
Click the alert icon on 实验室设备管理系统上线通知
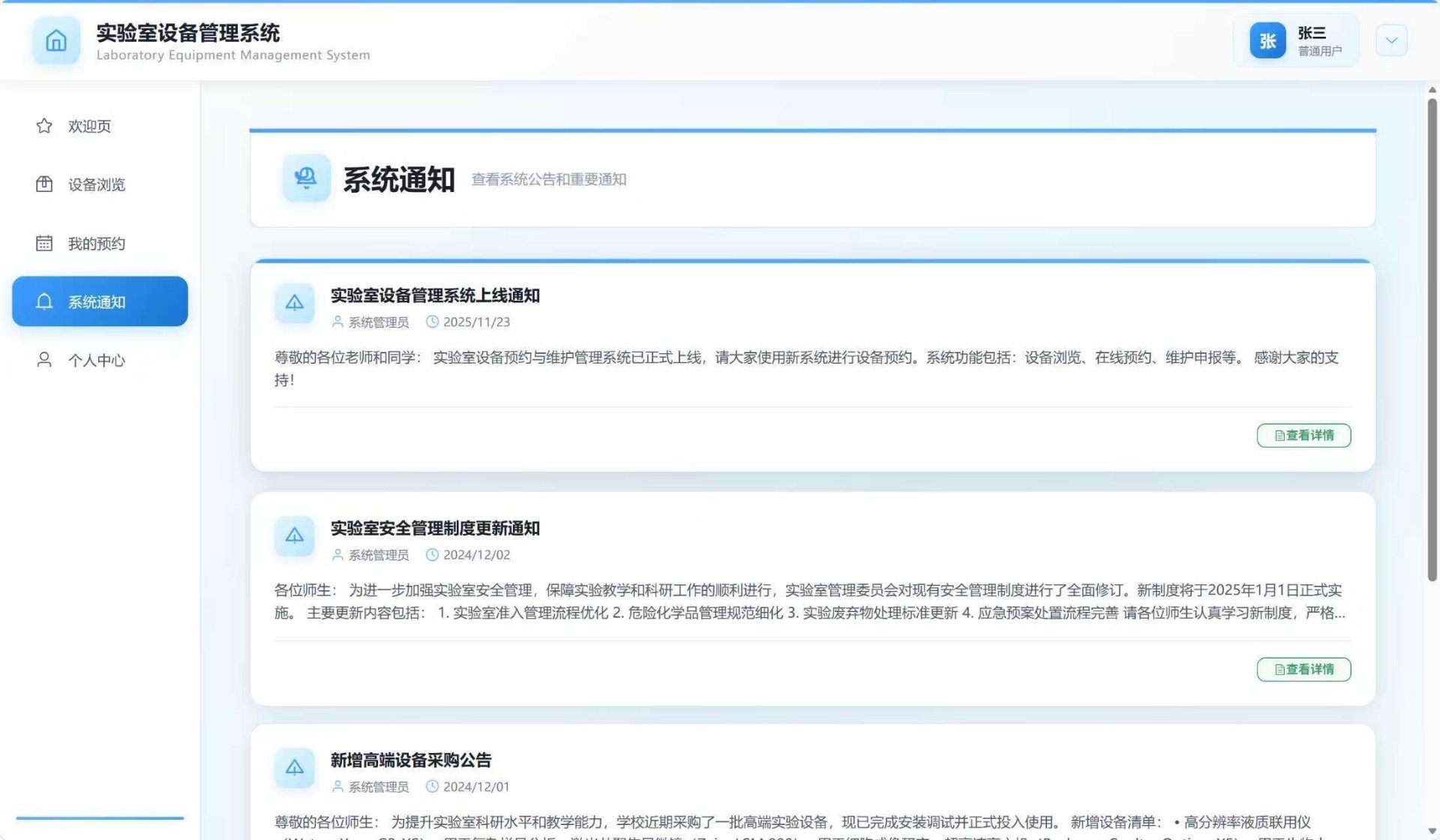[x=295, y=303]
